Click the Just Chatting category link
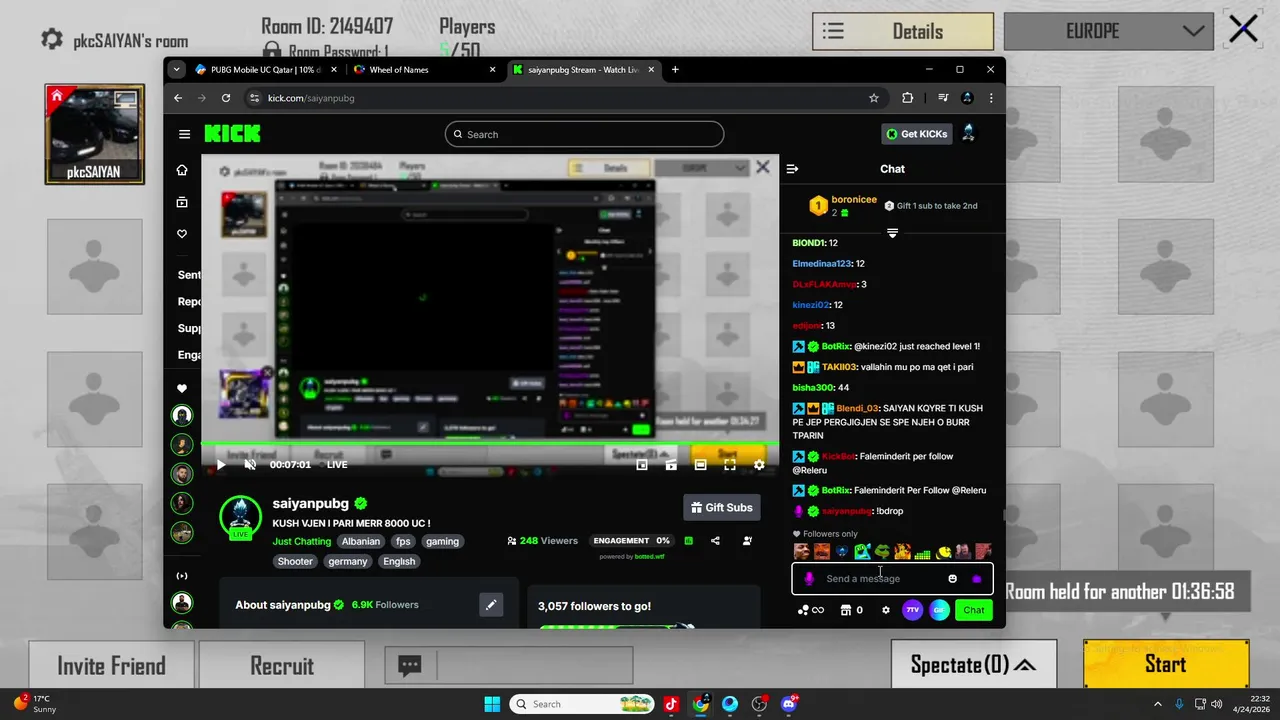This screenshot has width=1280, height=720. pyautogui.click(x=302, y=541)
